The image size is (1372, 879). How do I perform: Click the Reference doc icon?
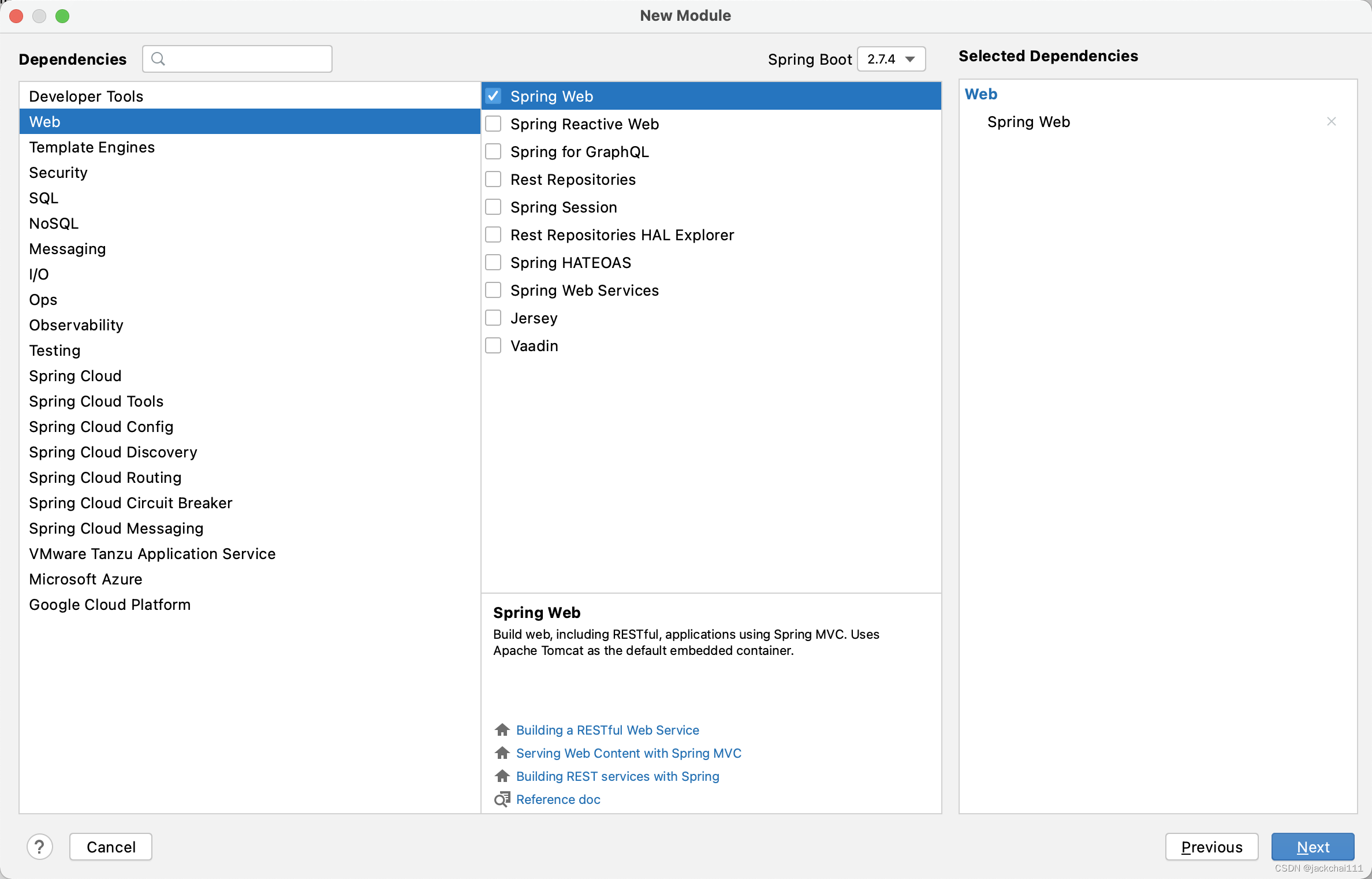(x=502, y=799)
